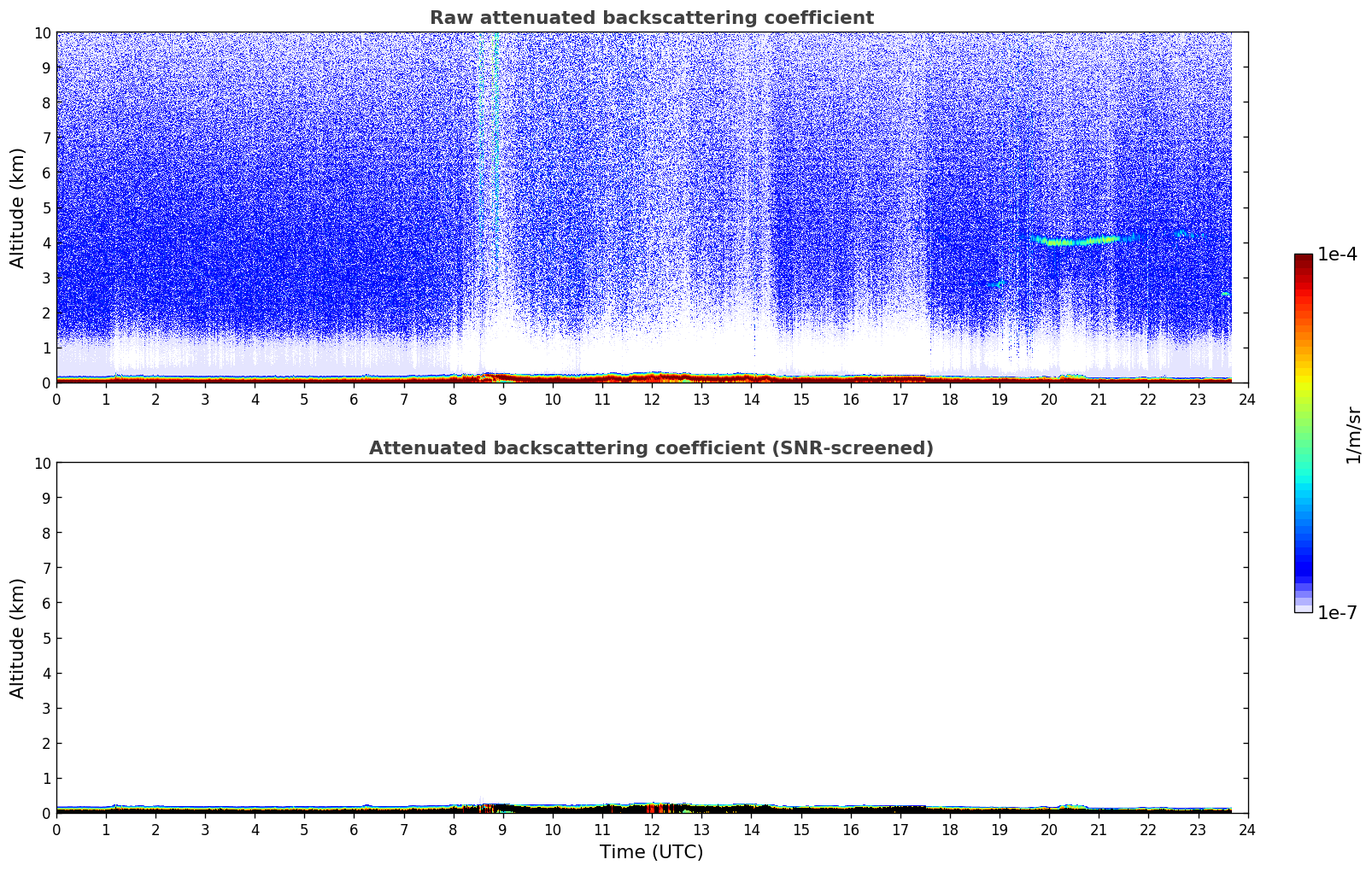Click the "Raw attenuated backscattering coefficient" plot title
1372x871 pixels.
click(651, 18)
